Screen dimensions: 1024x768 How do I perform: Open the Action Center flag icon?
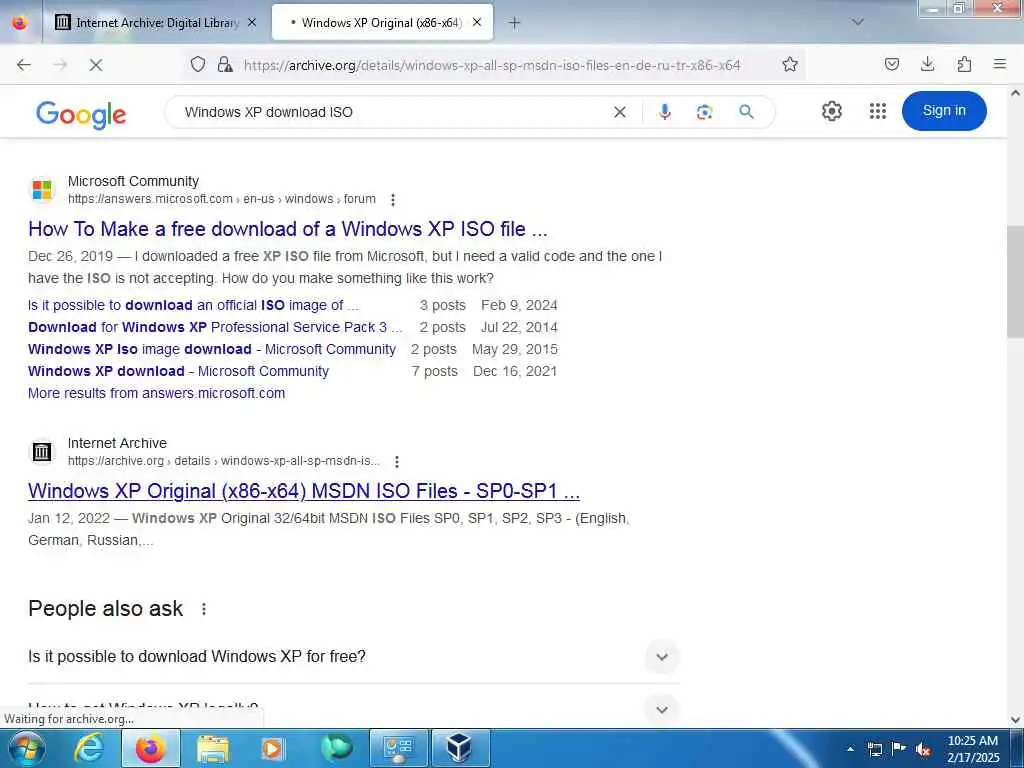pyautogui.click(x=899, y=748)
